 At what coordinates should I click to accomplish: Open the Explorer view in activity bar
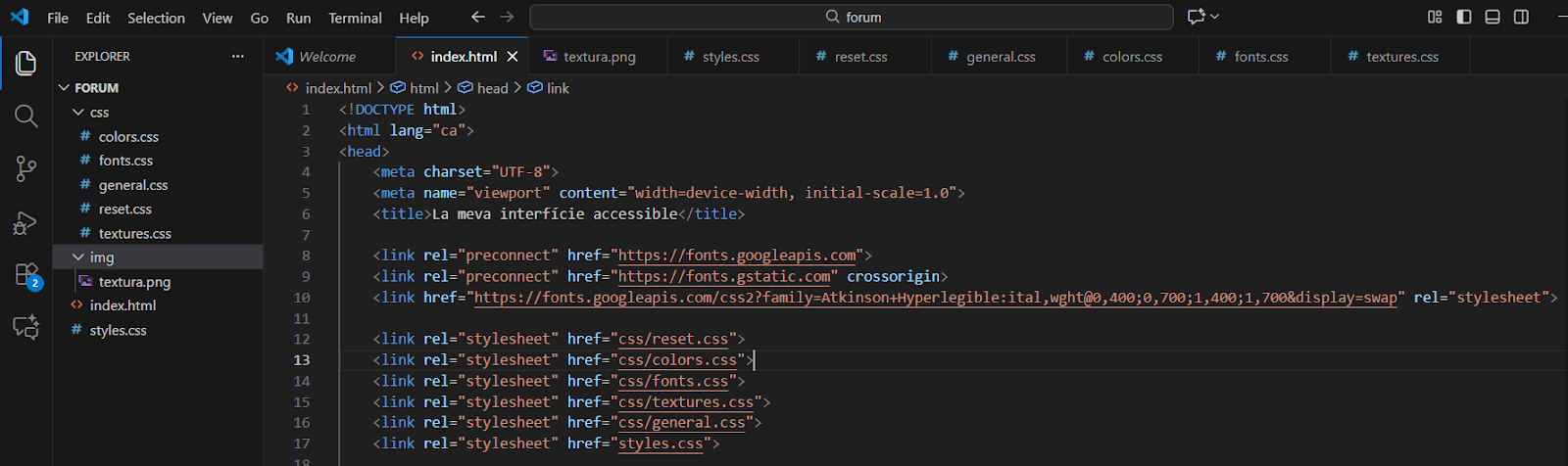(25, 64)
